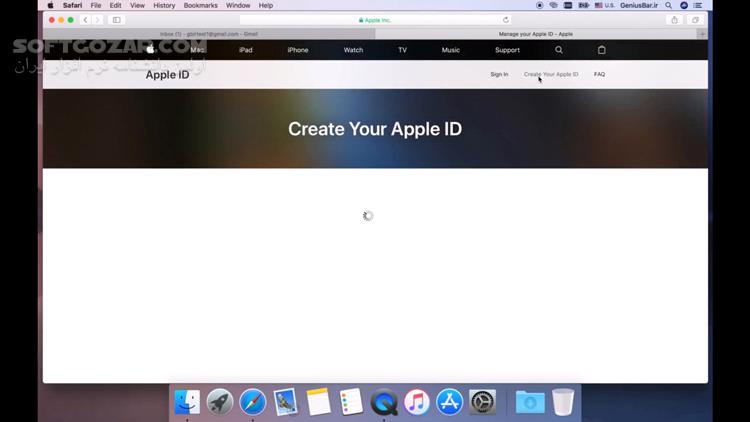This screenshot has width=750, height=422.
Task: Go to Music in the Apple nav
Action: (451, 50)
